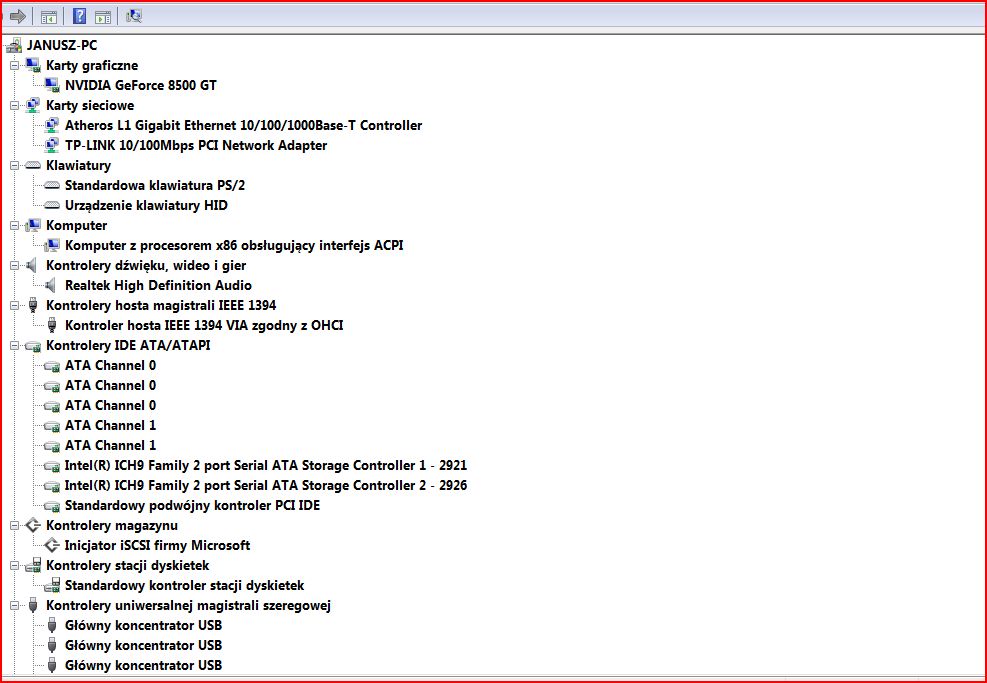The image size is (987, 683).
Task: Click the Klawiatury category icon
Action: (33, 166)
